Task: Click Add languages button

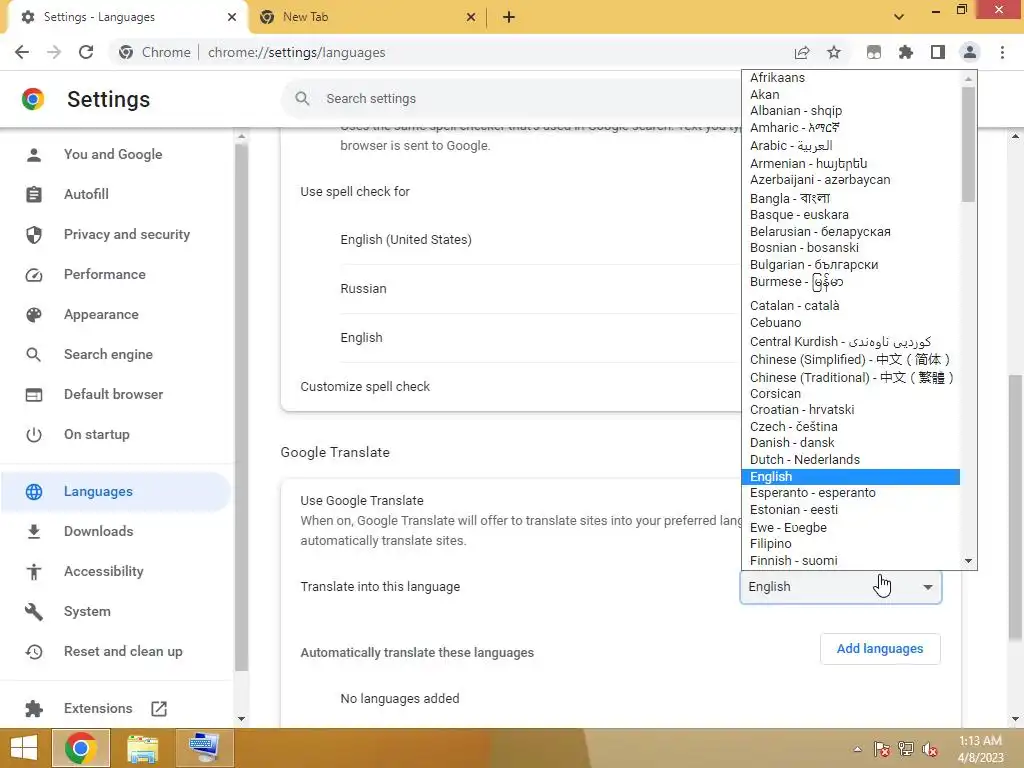Action: pyautogui.click(x=880, y=648)
